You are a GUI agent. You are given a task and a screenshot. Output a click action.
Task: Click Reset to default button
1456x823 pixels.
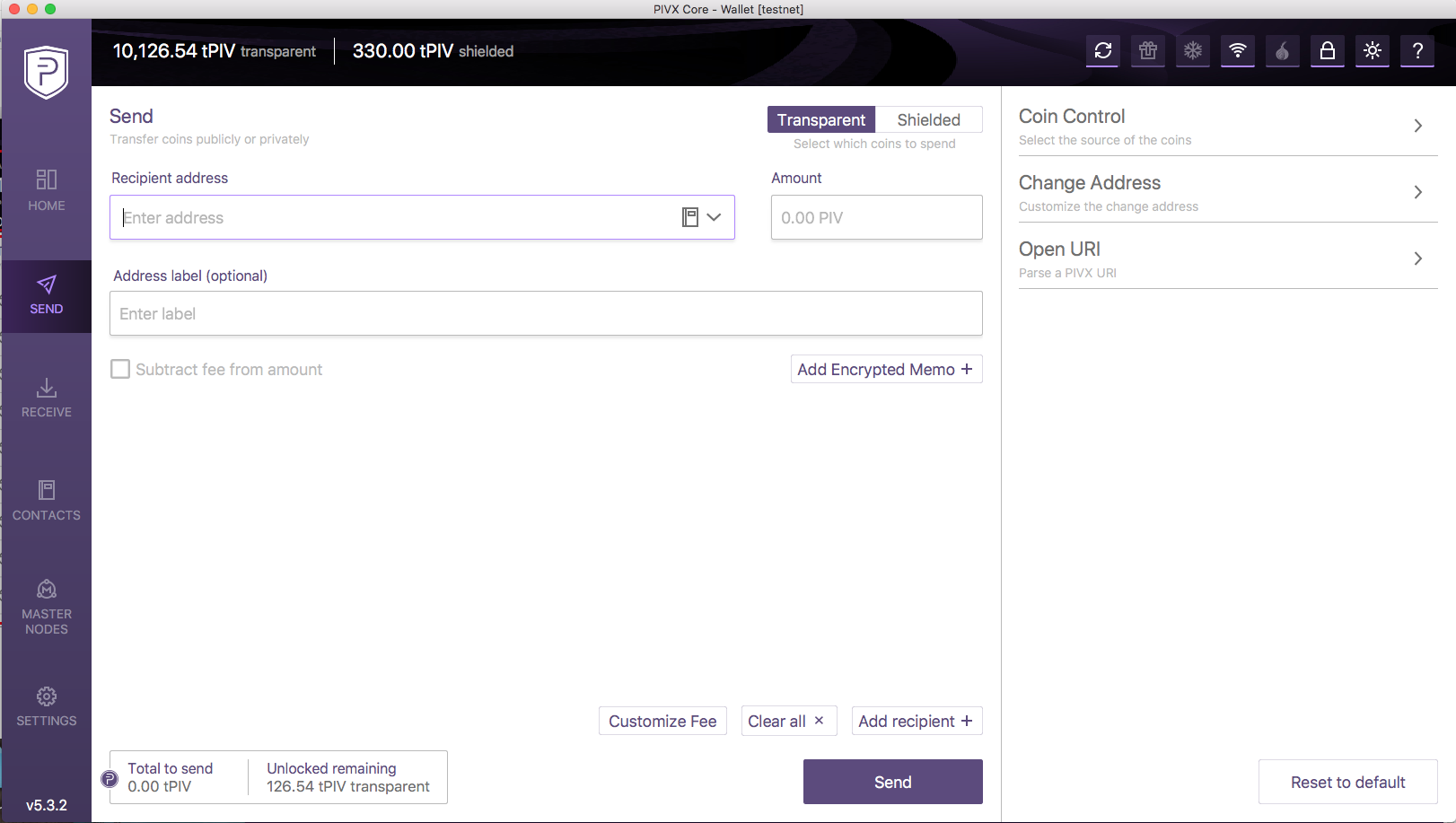[1348, 782]
